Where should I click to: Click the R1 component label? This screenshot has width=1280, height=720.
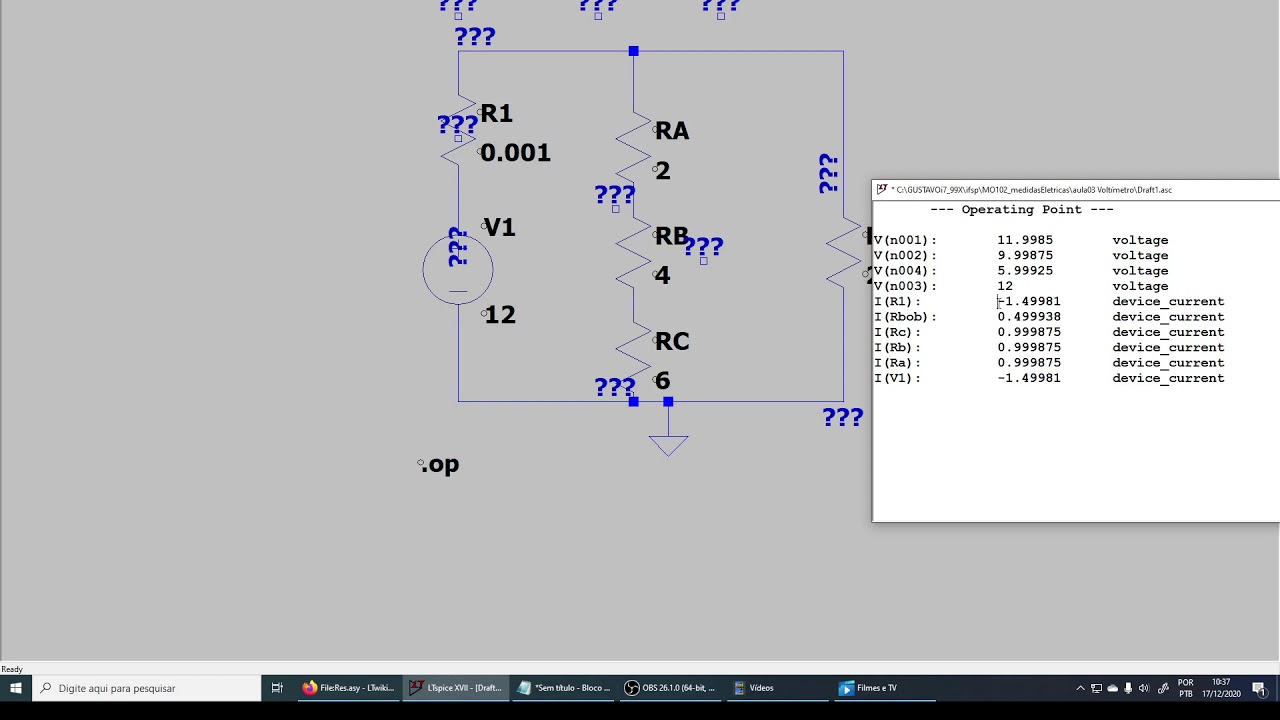point(497,114)
